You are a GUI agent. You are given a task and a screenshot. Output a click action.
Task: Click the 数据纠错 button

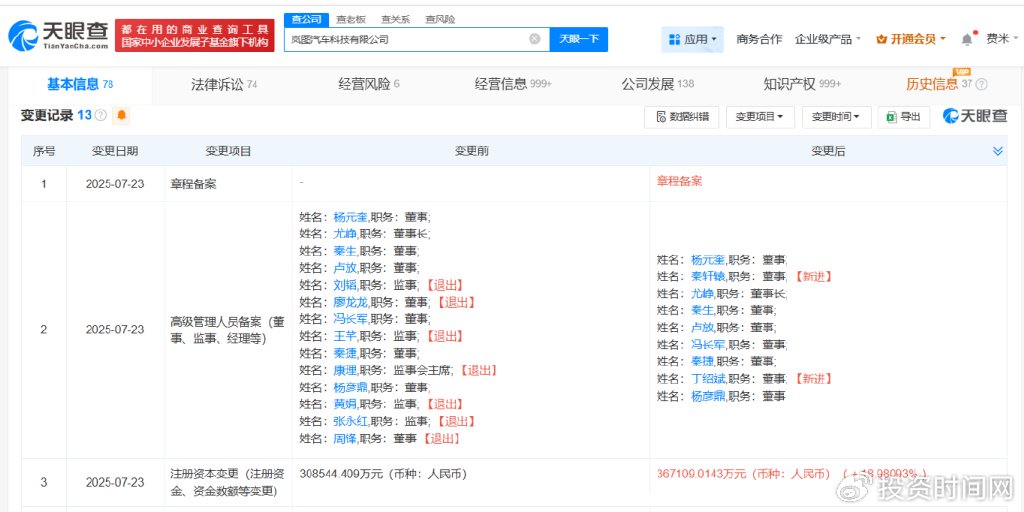click(x=681, y=117)
